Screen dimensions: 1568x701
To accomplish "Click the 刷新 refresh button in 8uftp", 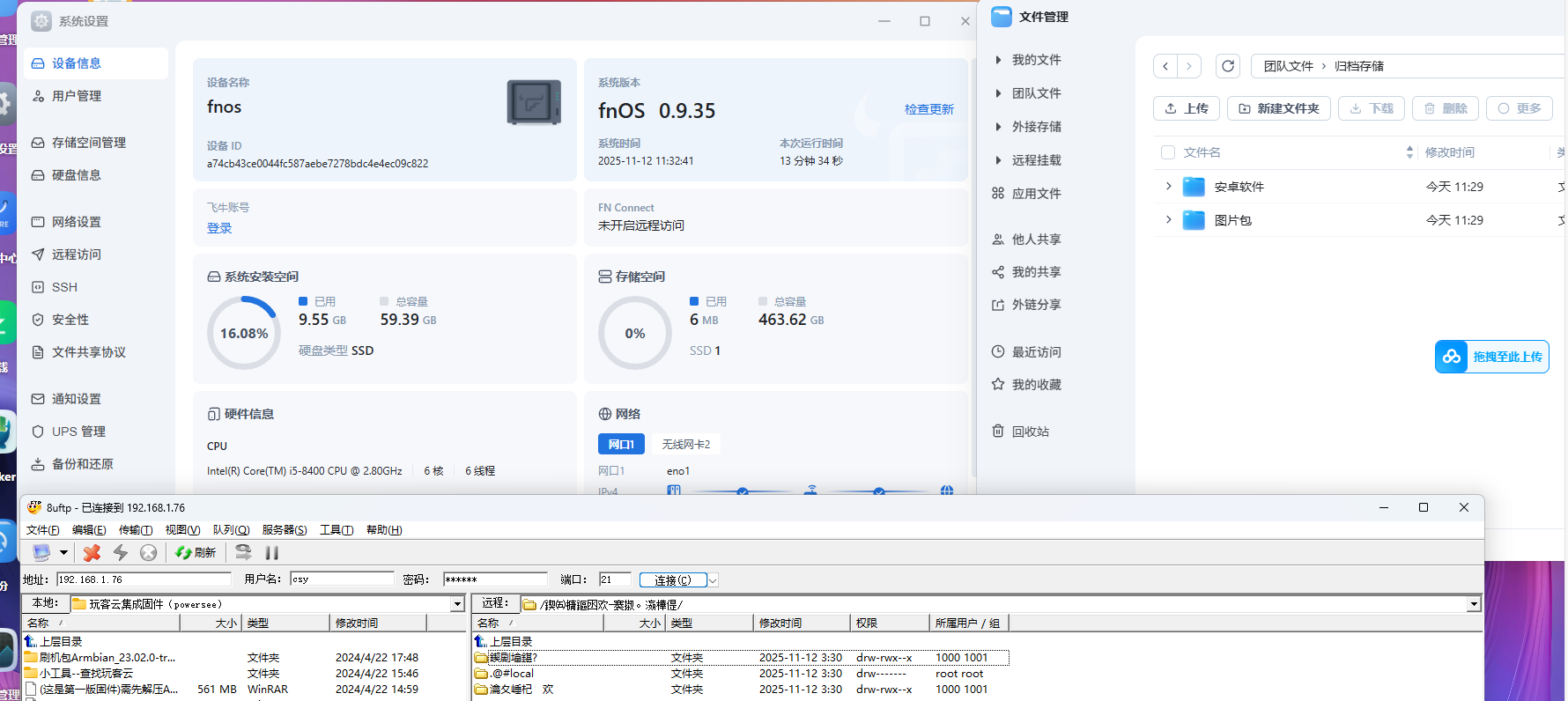I will [196, 552].
